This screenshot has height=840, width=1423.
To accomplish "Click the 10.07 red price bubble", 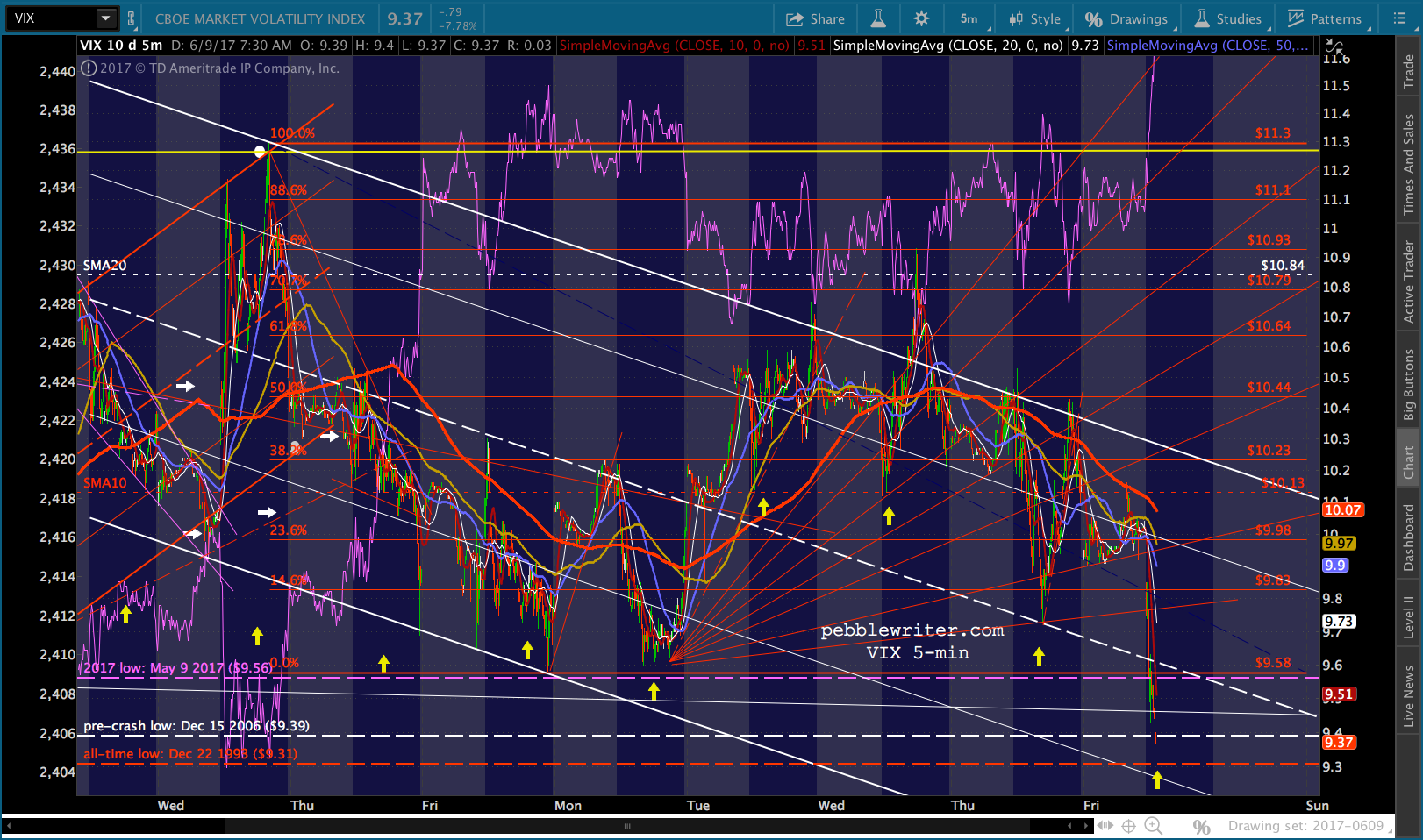I will pos(1342,509).
